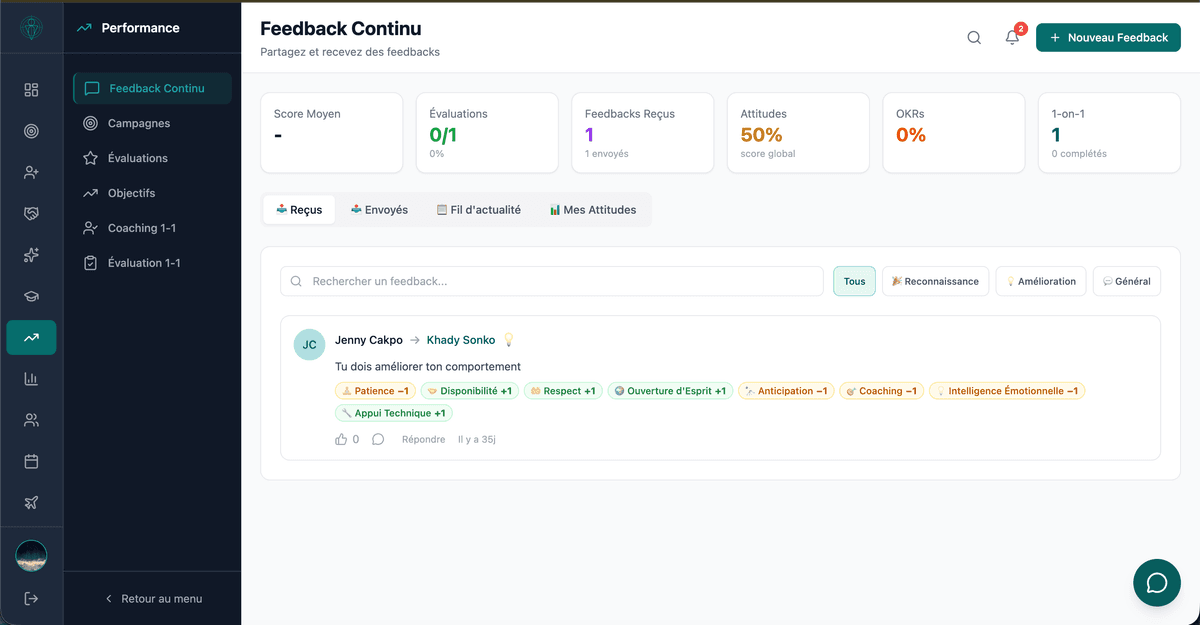Open Khady Sonko's profile link

tap(461, 339)
